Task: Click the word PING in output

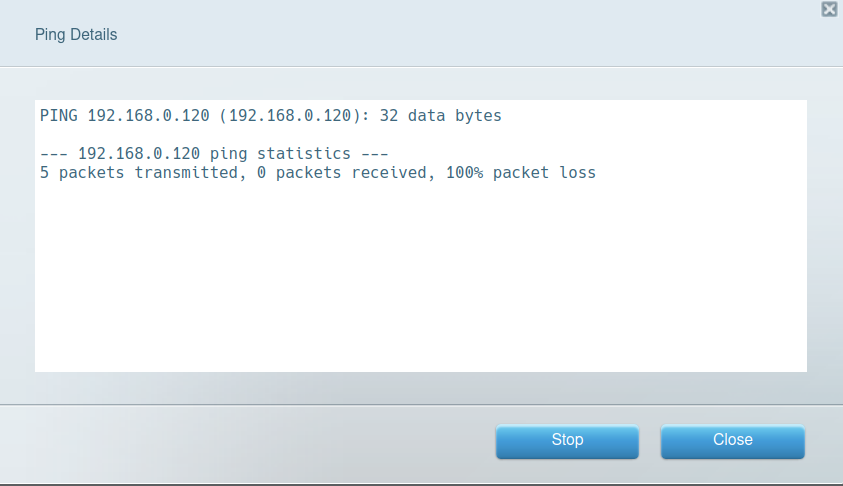Action: point(59,116)
